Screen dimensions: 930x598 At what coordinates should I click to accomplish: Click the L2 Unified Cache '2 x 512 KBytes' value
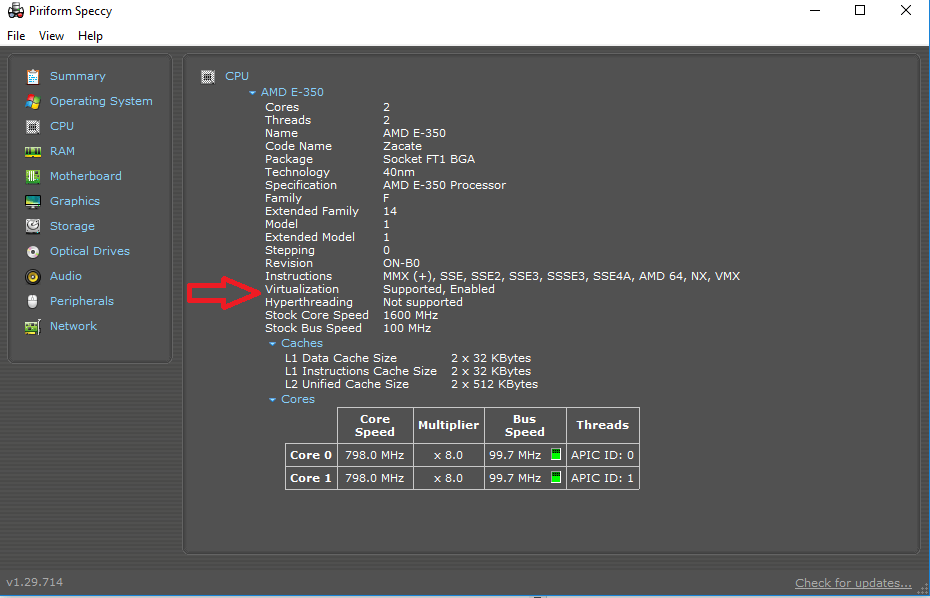click(495, 384)
